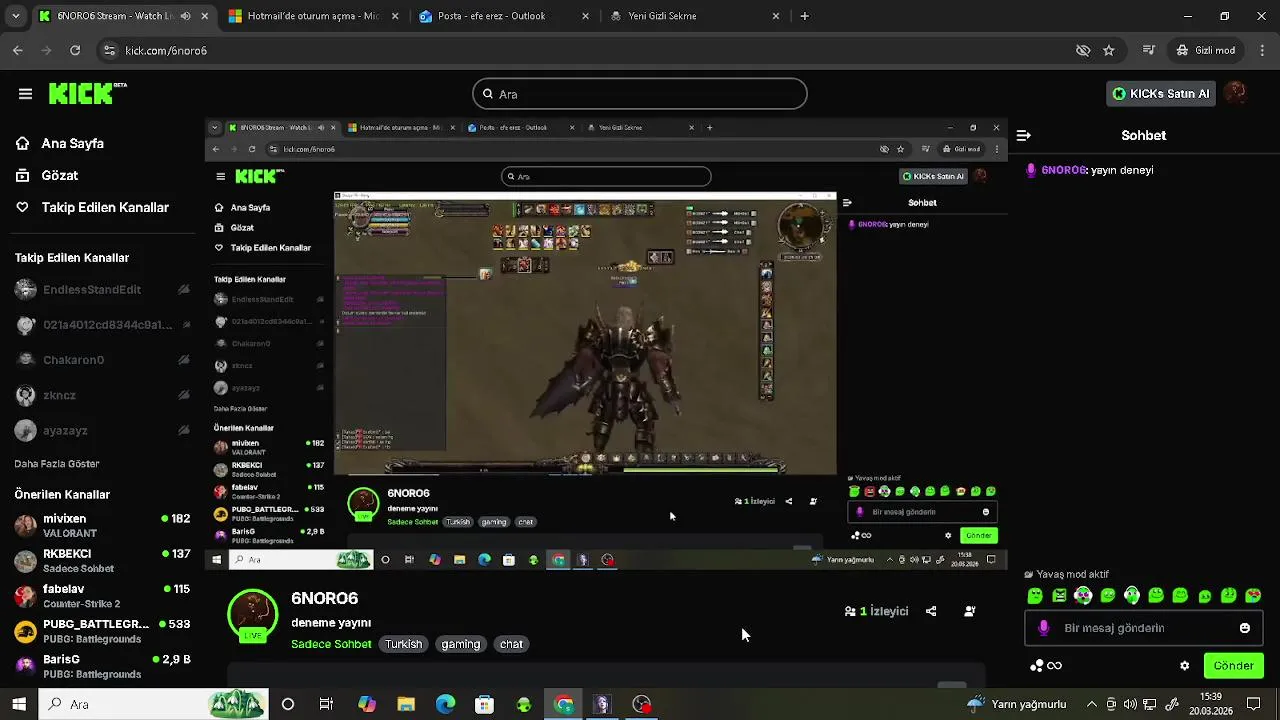The width and height of the screenshot is (1280, 720).
Task: Share the stream with share icon
Action: click(931, 611)
